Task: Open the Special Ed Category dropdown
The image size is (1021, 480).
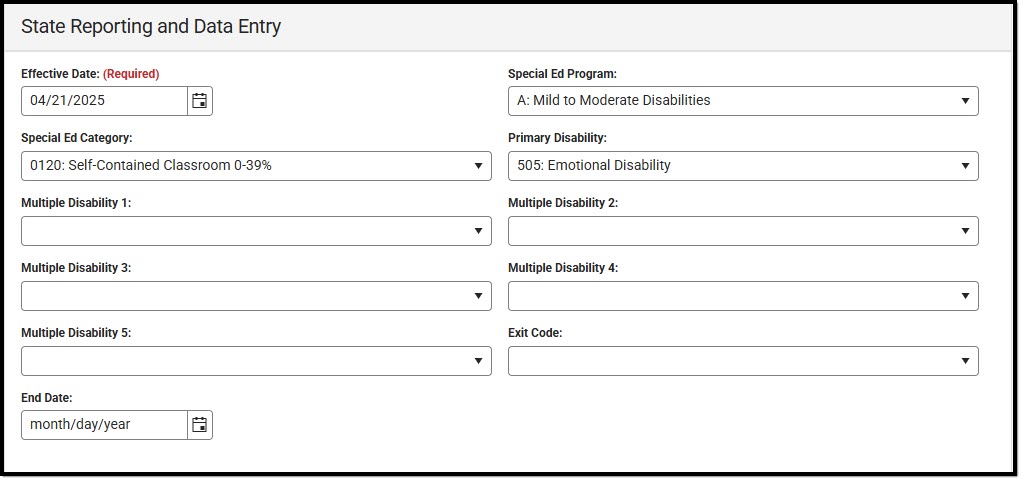Action: click(255, 166)
